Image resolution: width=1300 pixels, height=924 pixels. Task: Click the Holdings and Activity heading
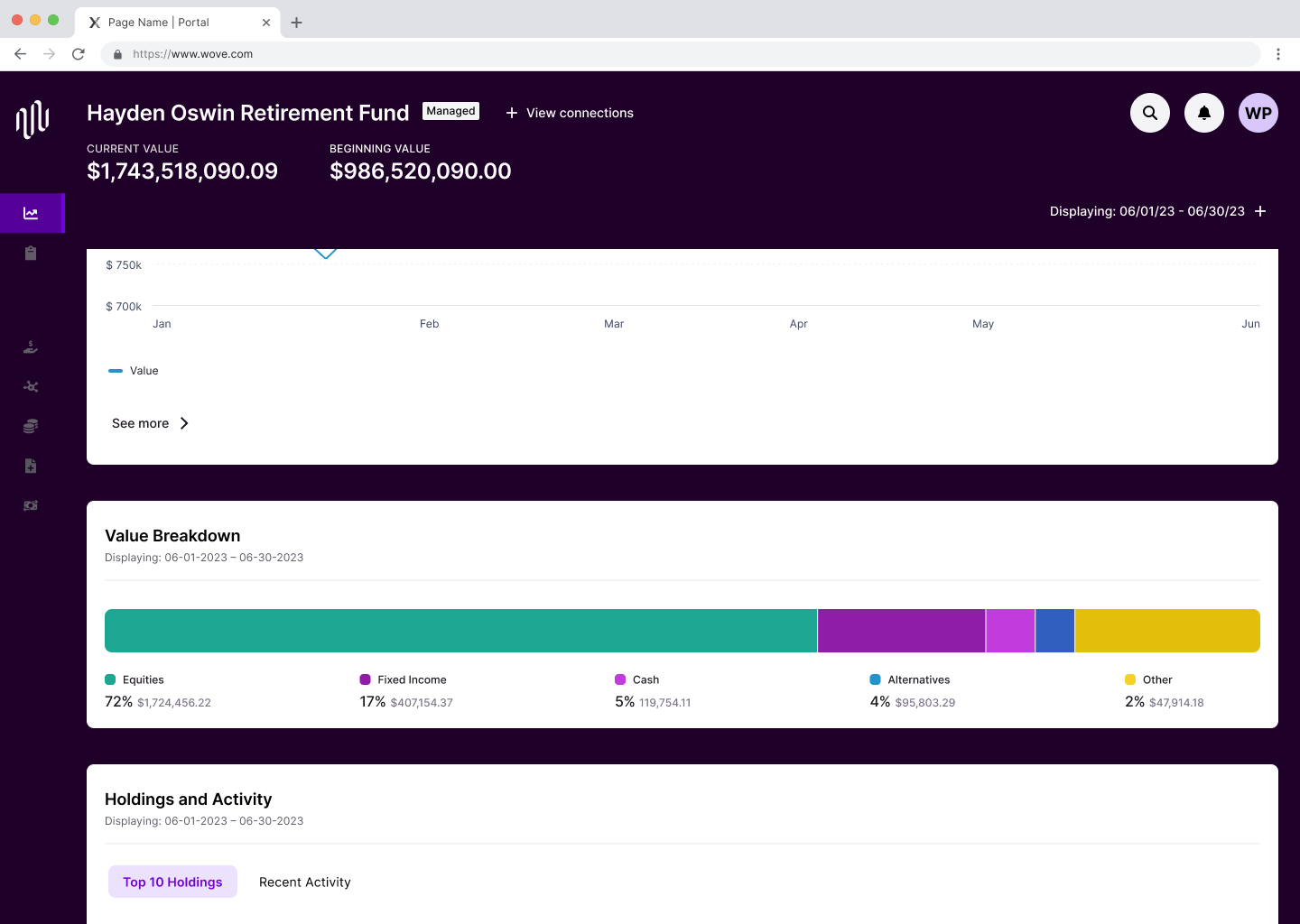coord(188,799)
